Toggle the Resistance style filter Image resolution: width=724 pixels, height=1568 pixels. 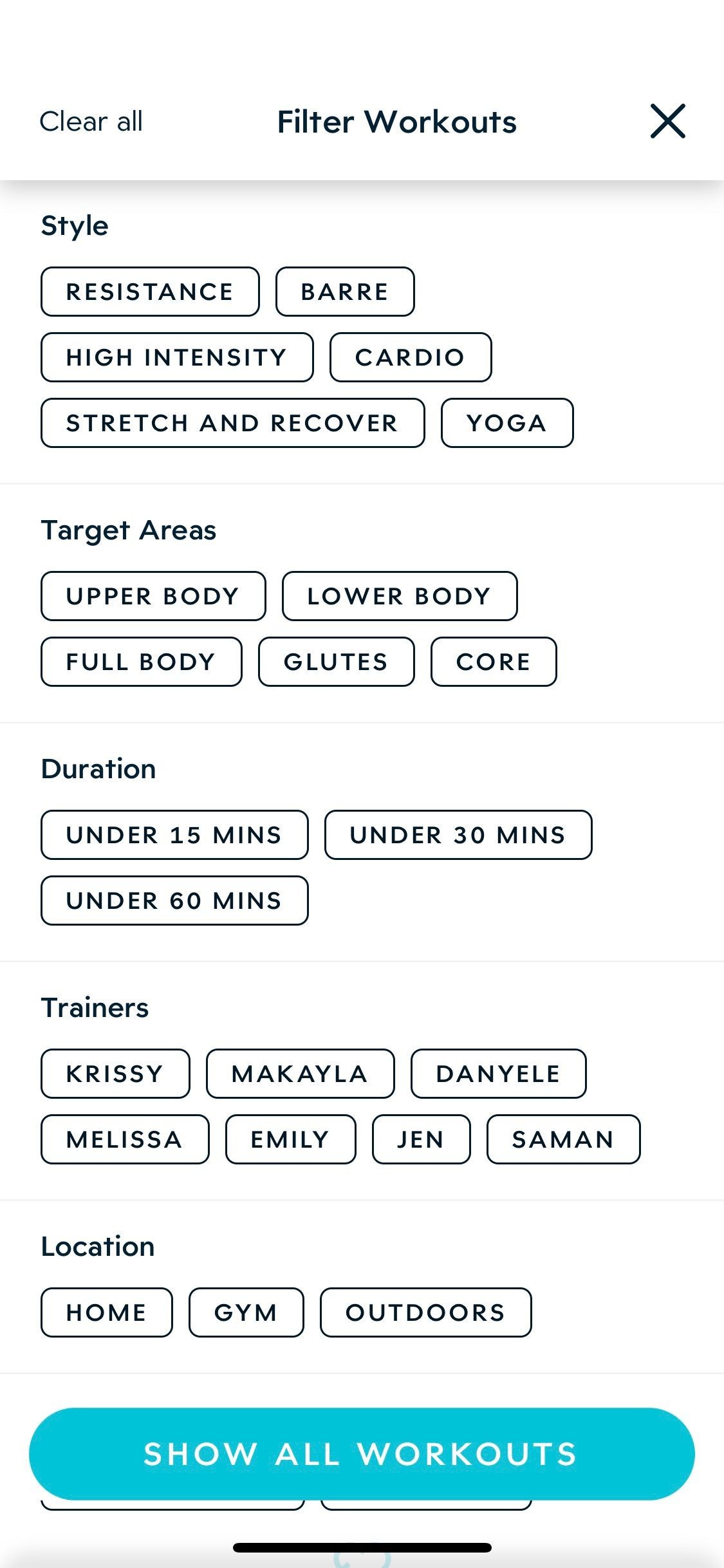(x=150, y=292)
